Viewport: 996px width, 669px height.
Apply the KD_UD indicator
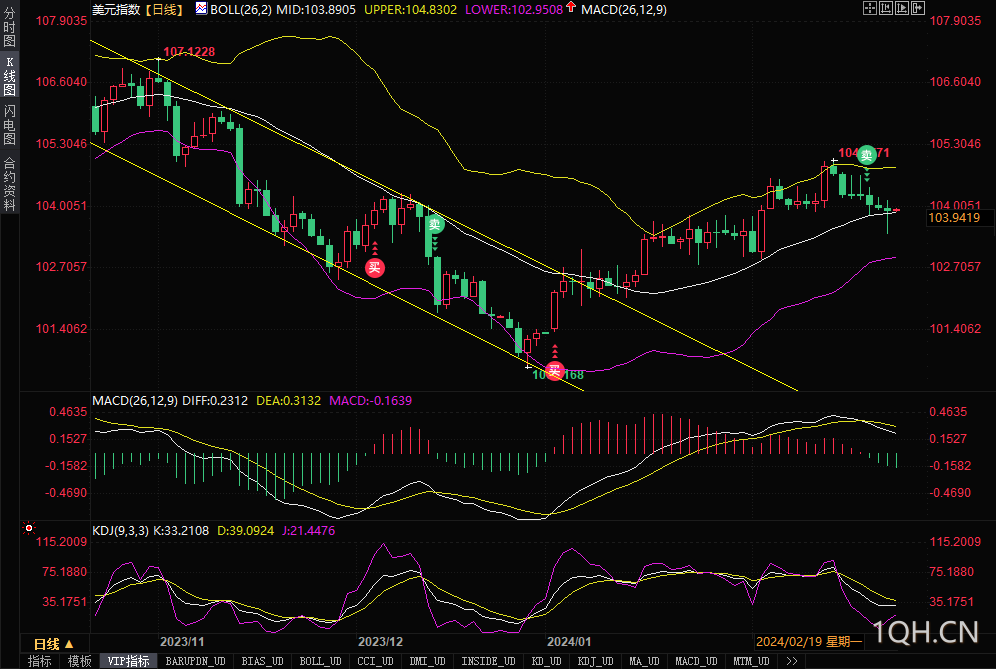point(546,661)
